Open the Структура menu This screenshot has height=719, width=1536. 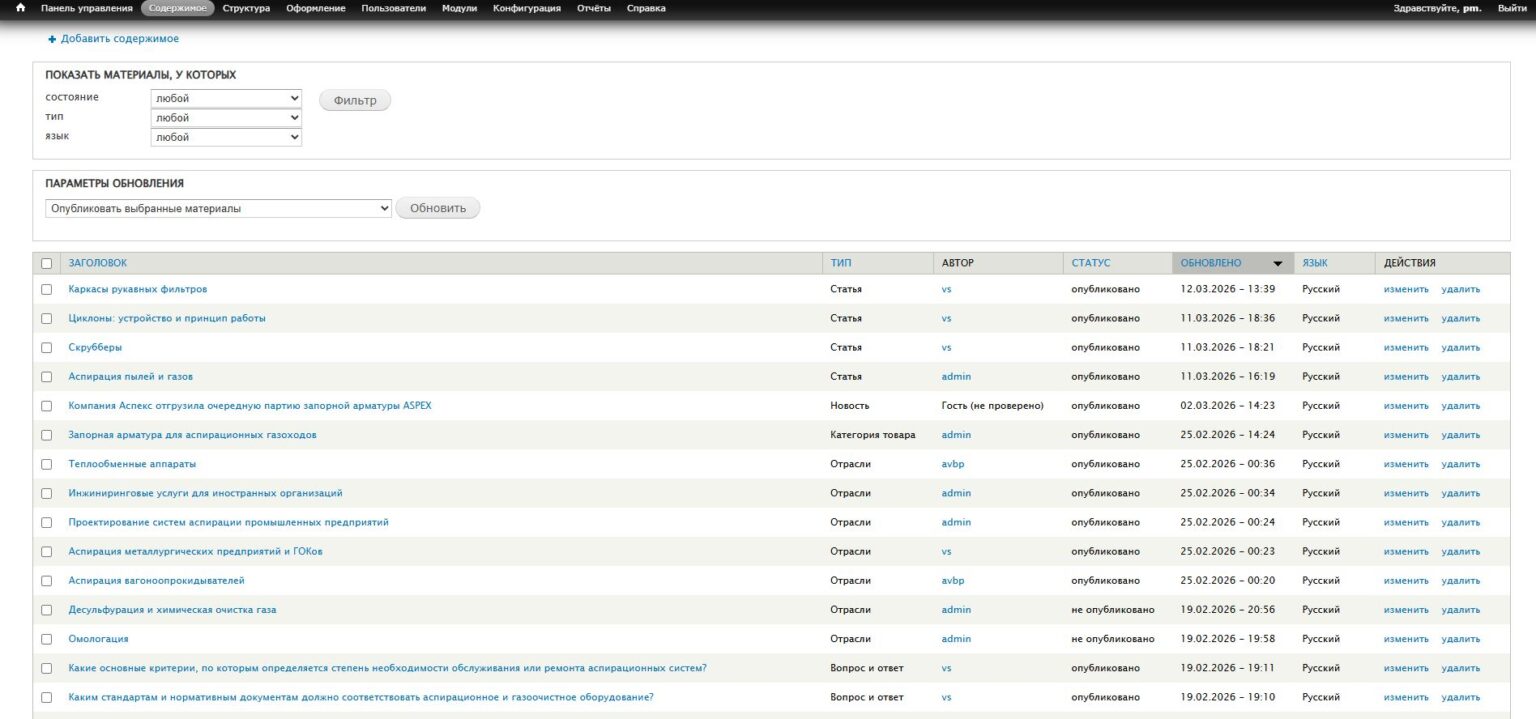pos(246,8)
